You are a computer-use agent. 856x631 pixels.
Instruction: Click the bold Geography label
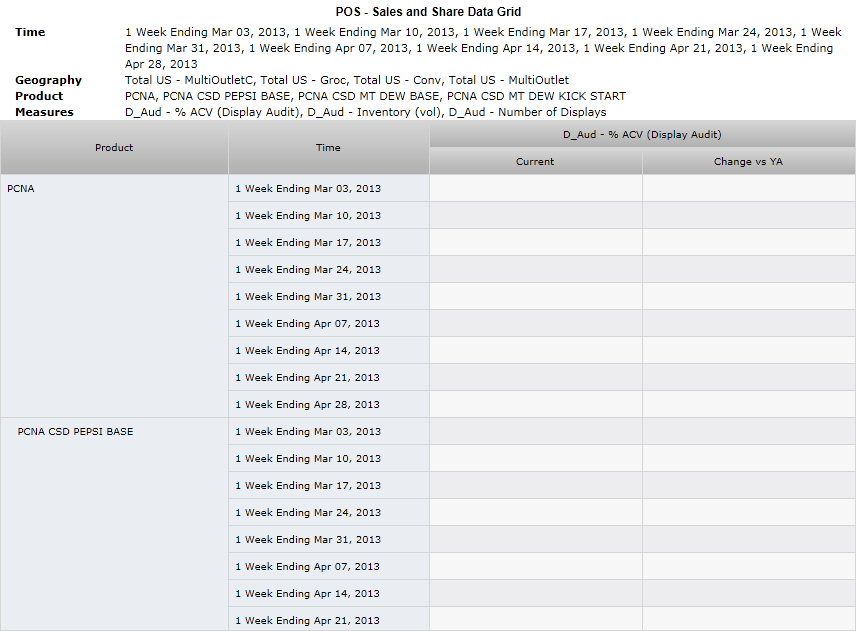click(x=49, y=80)
